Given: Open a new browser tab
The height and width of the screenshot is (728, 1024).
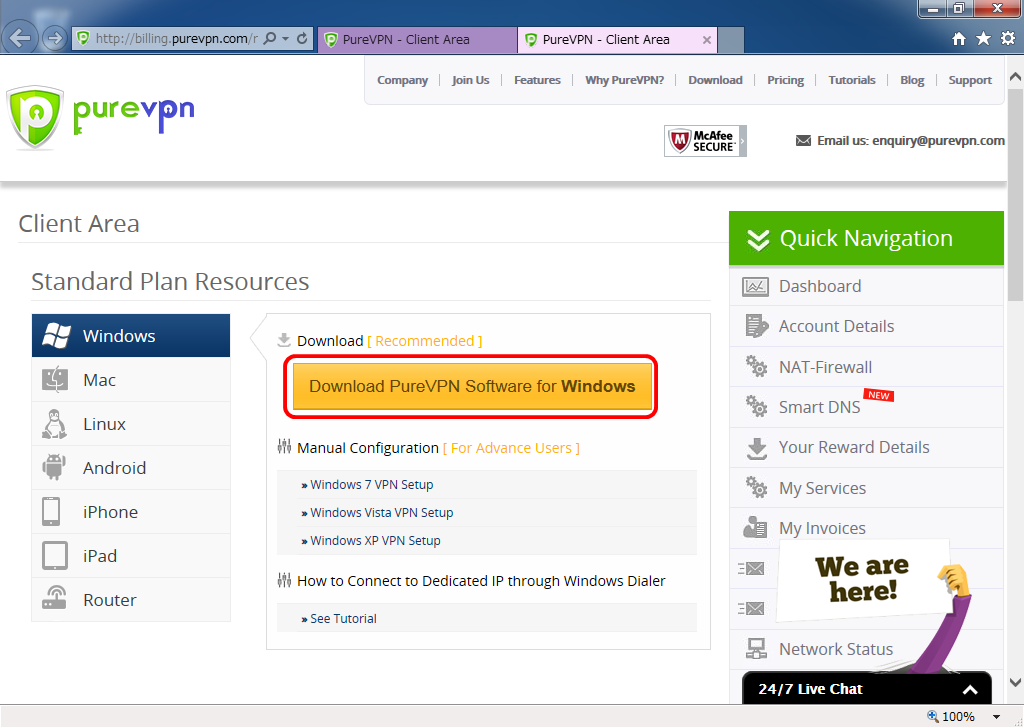Looking at the screenshot, I should pos(731,40).
